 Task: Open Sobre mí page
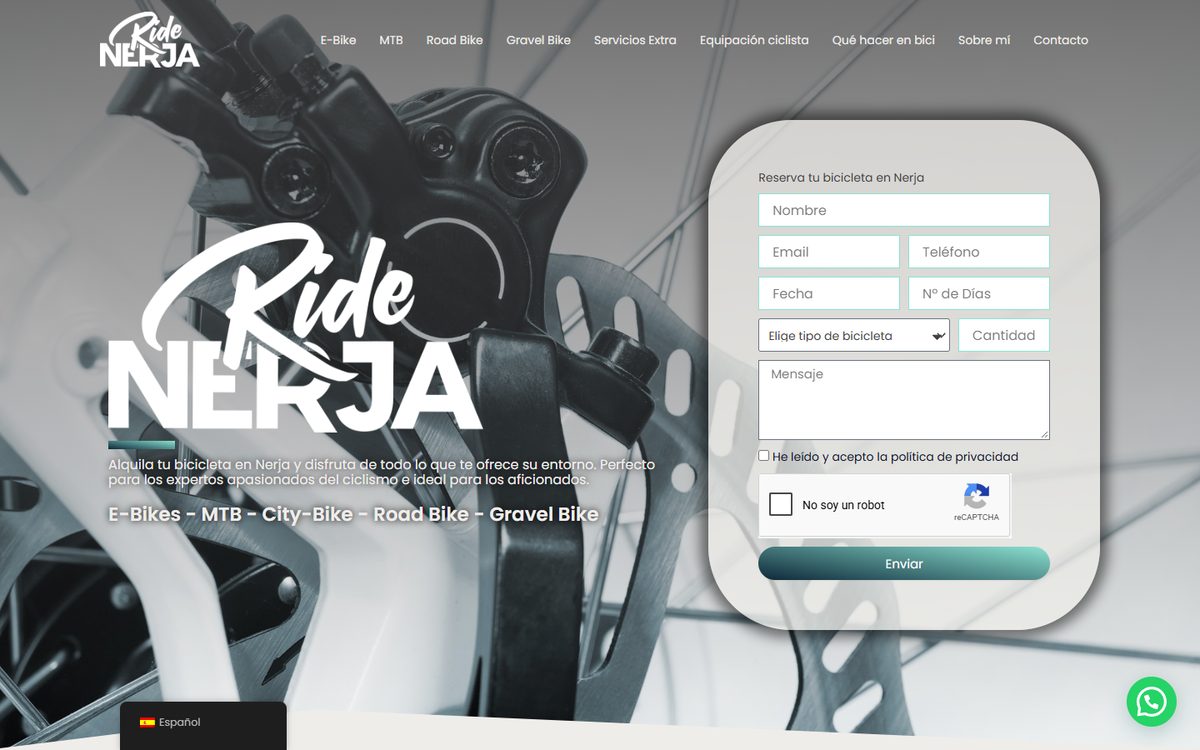(984, 40)
